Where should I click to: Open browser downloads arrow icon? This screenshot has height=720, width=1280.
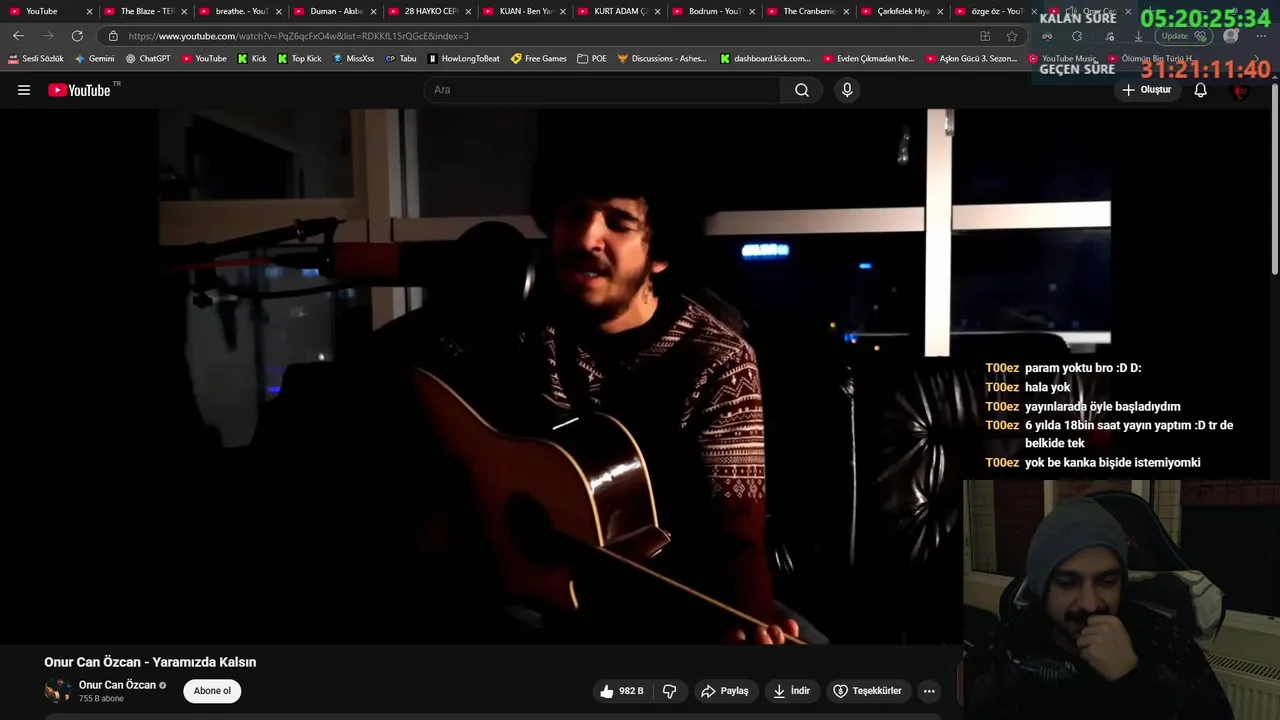click(x=1138, y=36)
